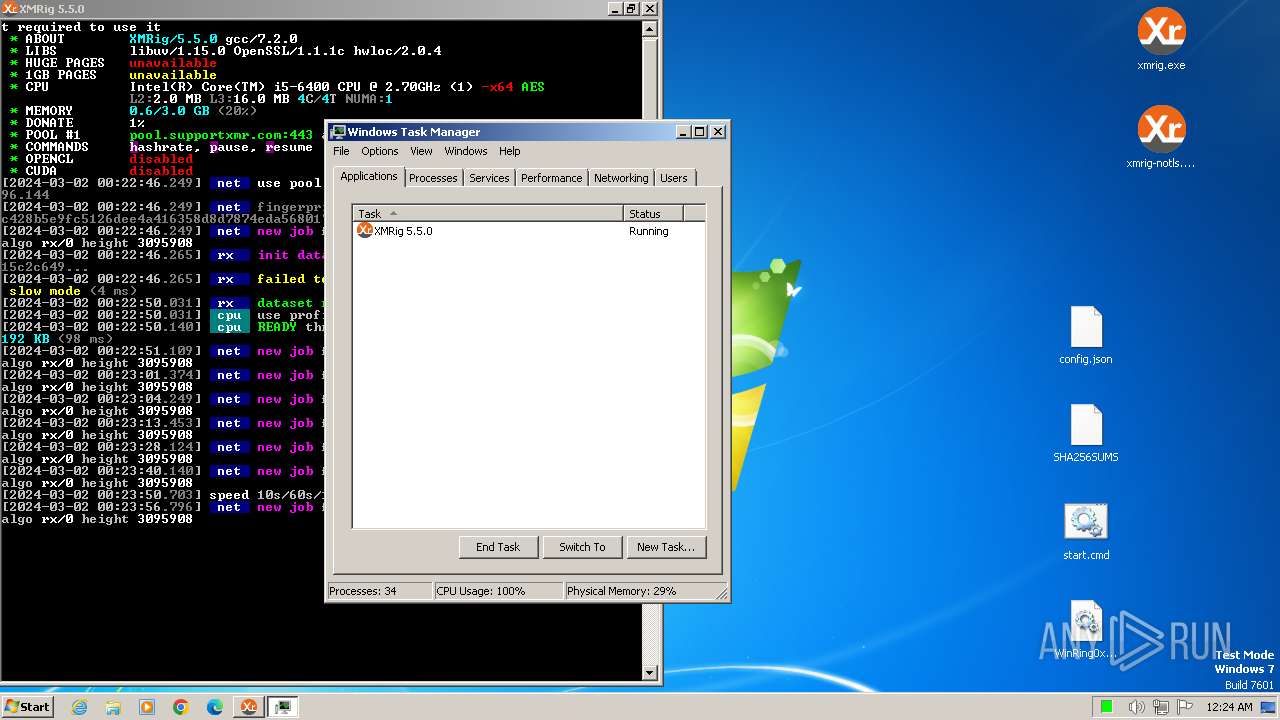The height and width of the screenshot is (720, 1280).
Task: Switch to the Applications tab
Action: pos(368,176)
